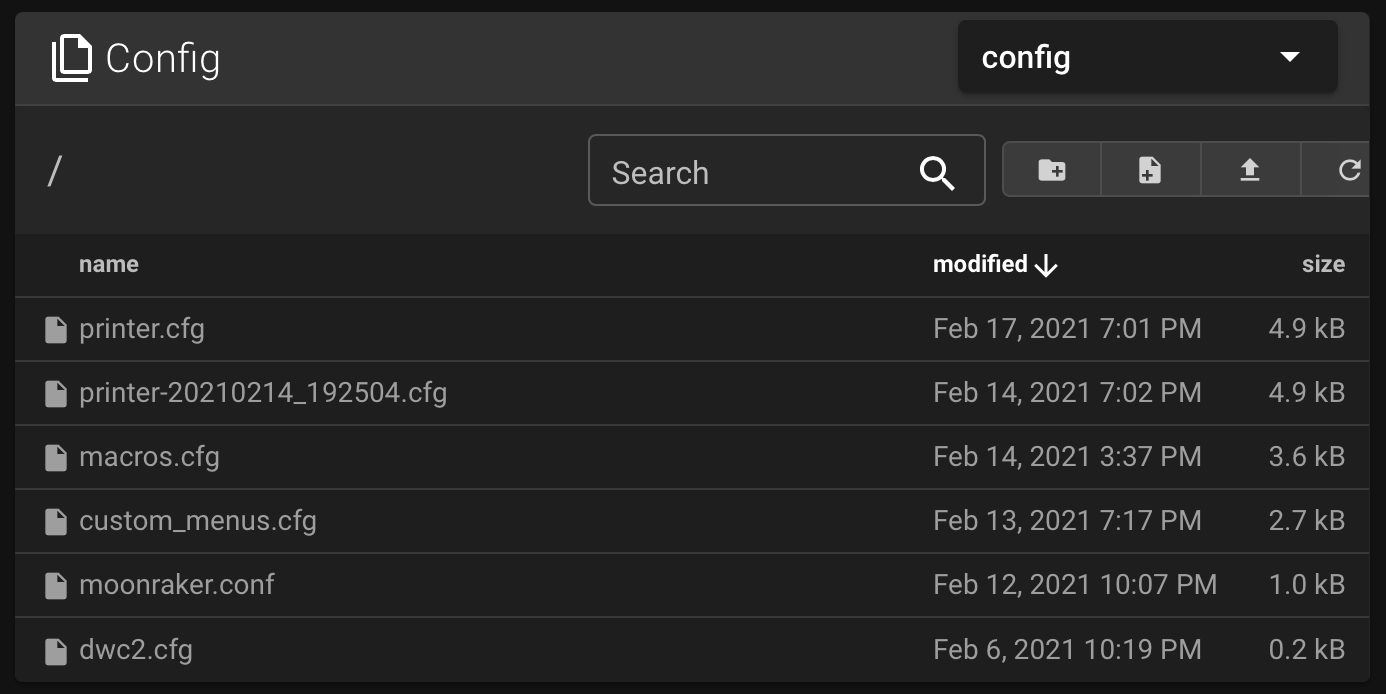Click the root path breadcrumb

click(55, 170)
